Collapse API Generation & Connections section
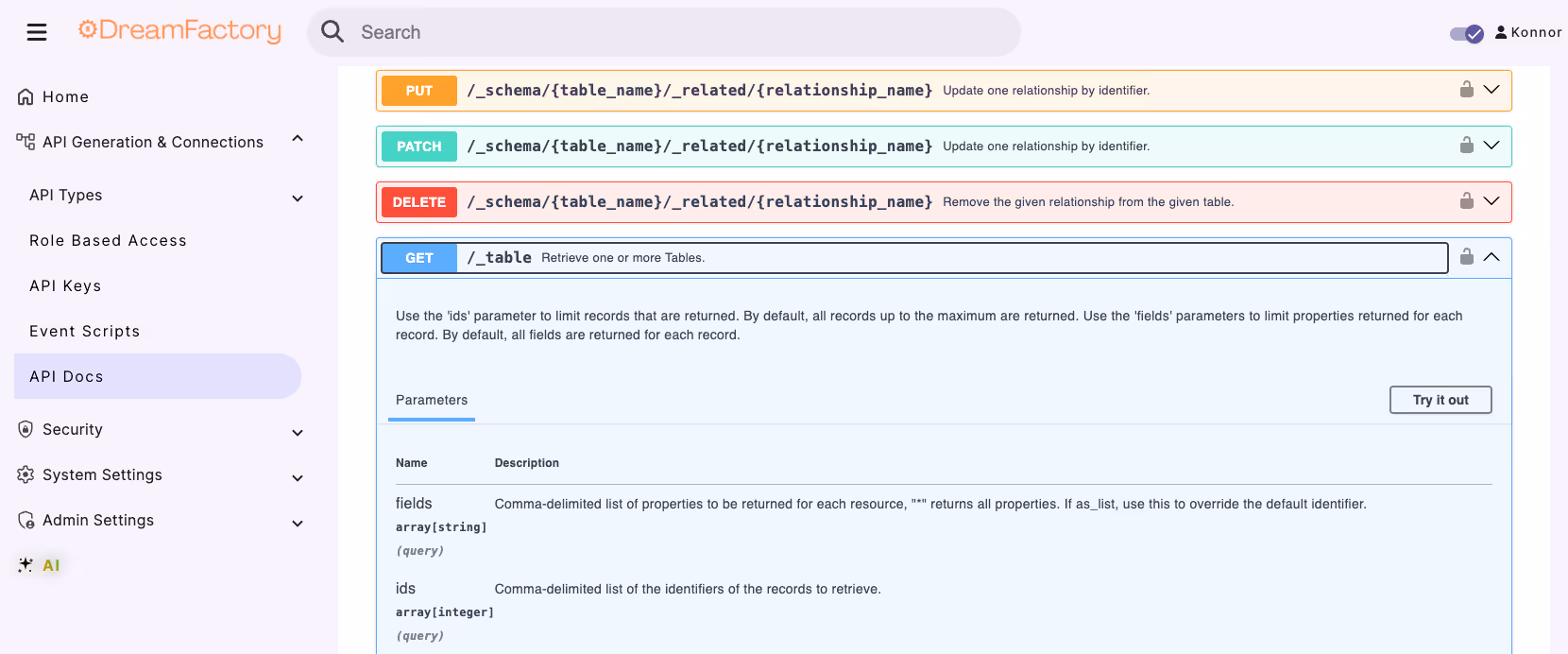 [298, 139]
